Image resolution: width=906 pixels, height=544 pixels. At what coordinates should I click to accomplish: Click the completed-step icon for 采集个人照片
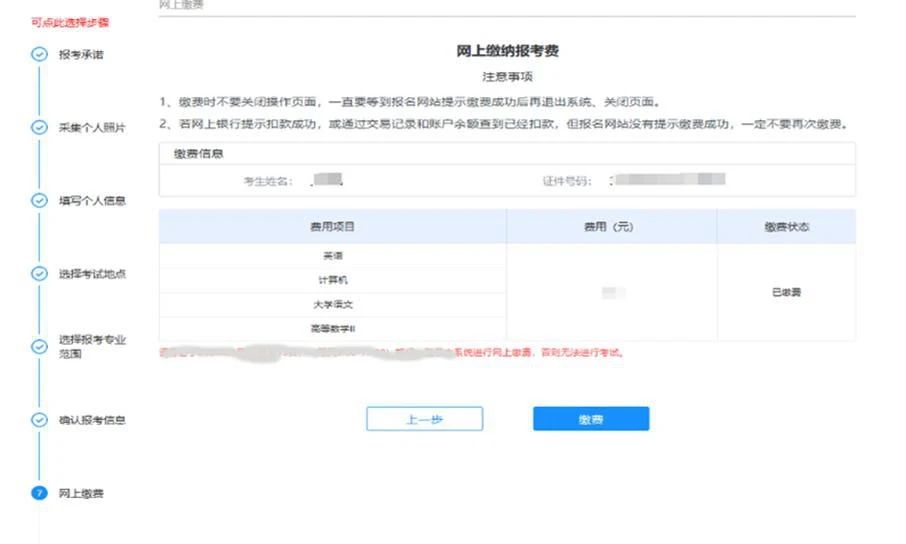39,127
